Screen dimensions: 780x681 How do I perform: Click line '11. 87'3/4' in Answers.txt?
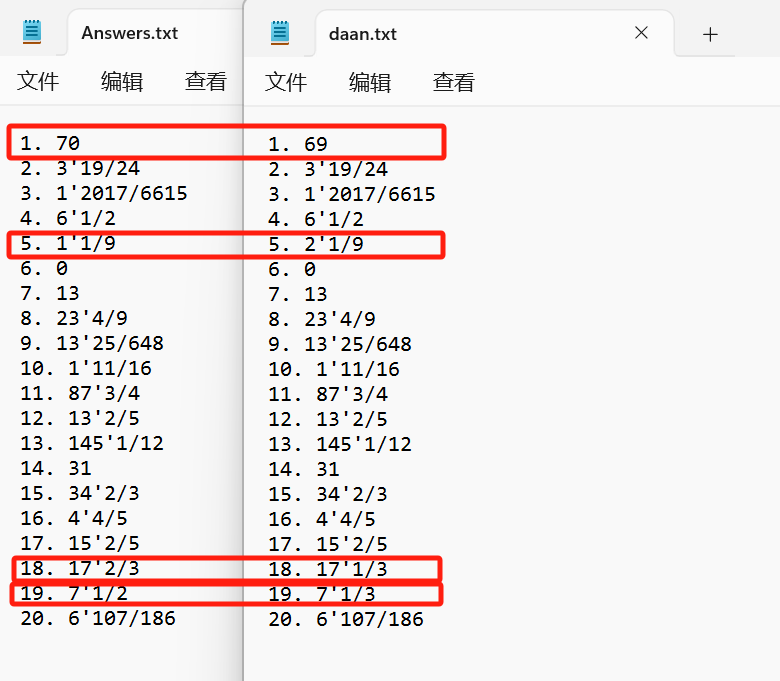click(x=80, y=393)
